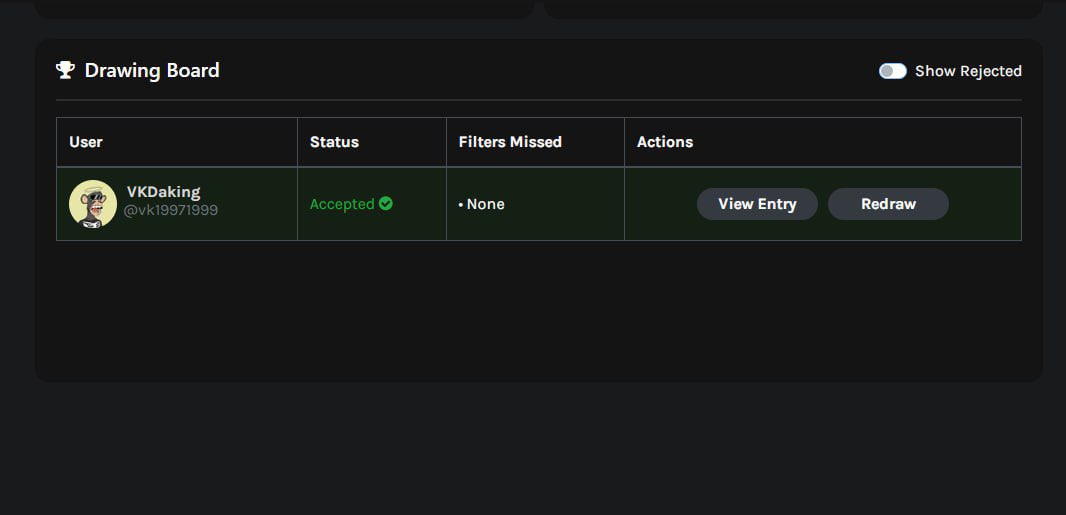Click the Accepted status text
Viewport: 1066px width, 515px height.
point(342,204)
